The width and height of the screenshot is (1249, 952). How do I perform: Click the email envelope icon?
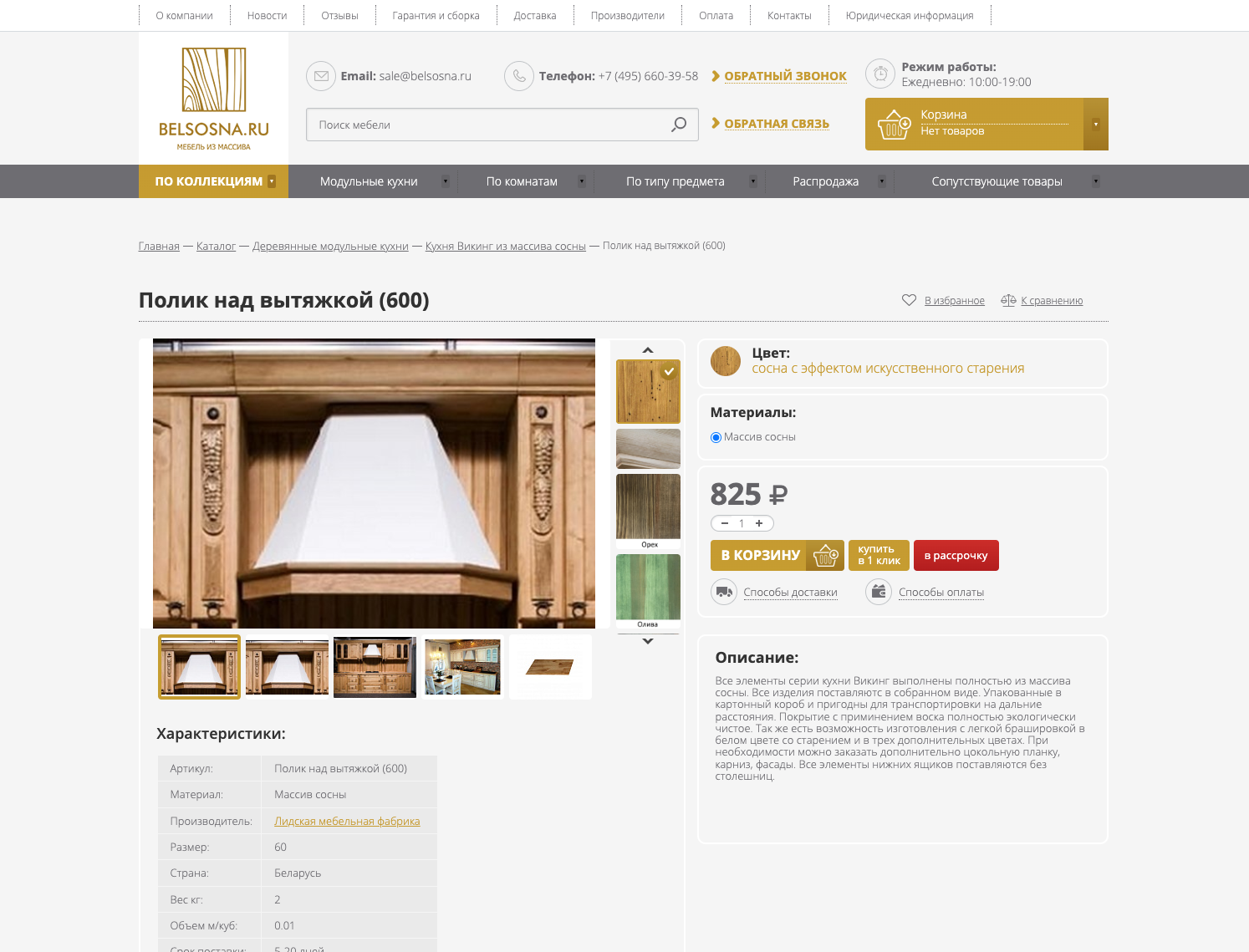[321, 76]
